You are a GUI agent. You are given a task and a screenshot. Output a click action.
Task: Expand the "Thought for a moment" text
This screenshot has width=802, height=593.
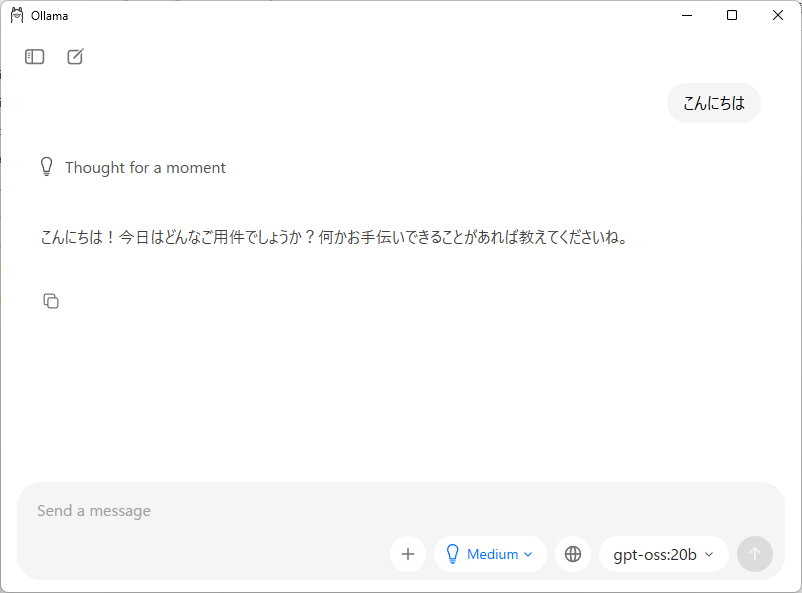[x=145, y=168]
